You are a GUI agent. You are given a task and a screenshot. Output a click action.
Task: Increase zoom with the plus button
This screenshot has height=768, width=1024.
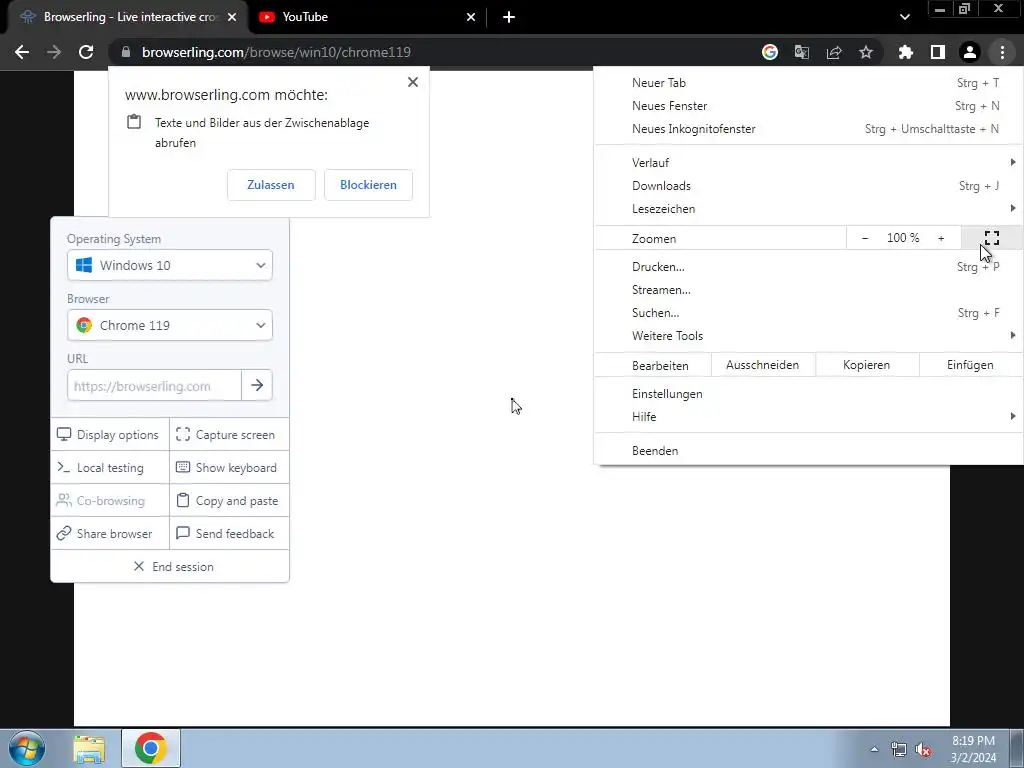pyautogui.click(x=941, y=238)
